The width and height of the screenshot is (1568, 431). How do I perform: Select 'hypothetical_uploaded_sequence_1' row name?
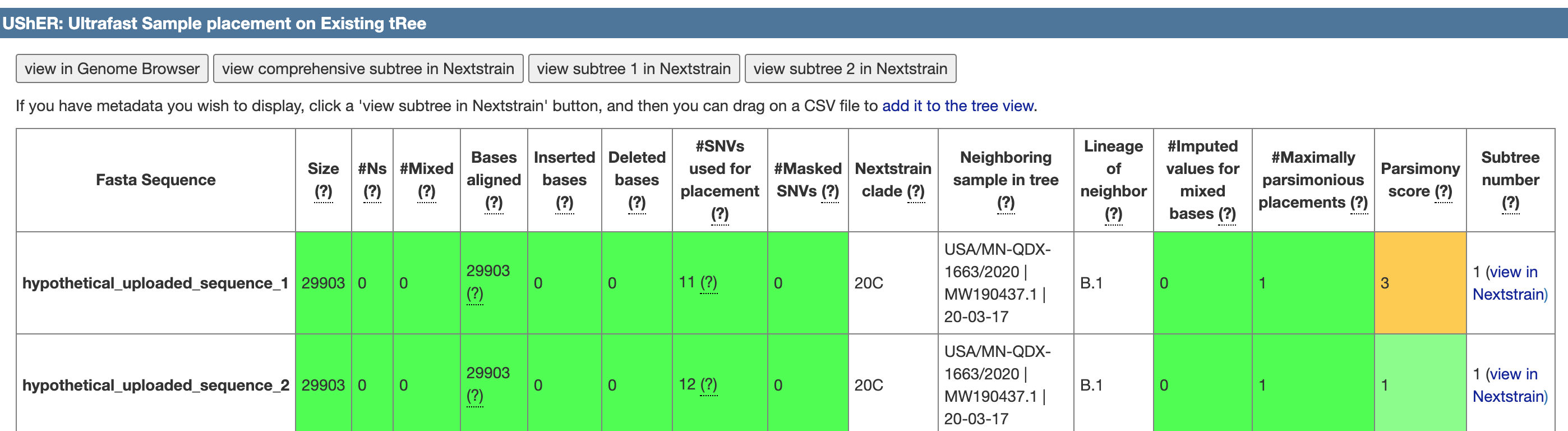155,283
